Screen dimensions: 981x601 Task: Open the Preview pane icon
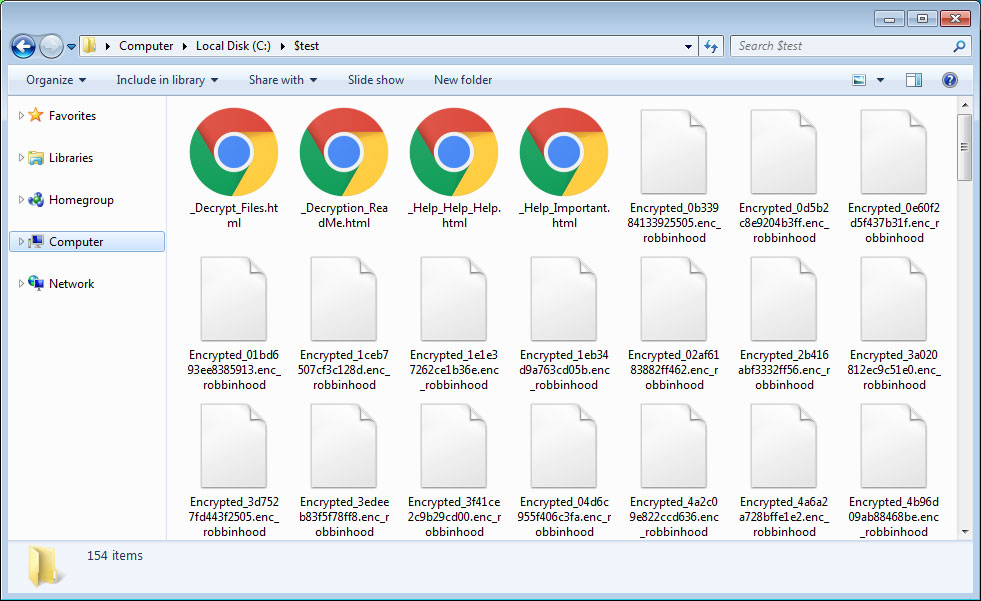click(x=913, y=79)
